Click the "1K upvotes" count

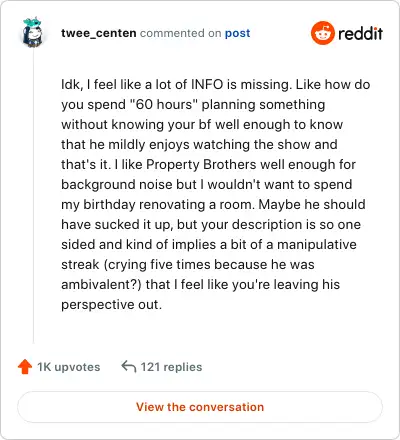click(69, 367)
